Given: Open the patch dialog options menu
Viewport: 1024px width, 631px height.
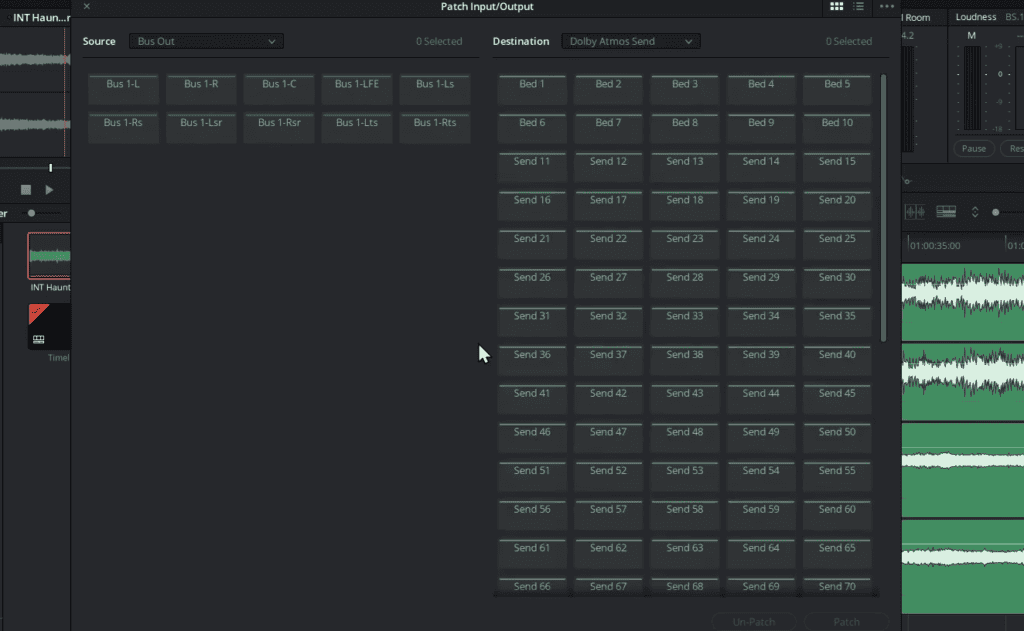Looking at the screenshot, I should (x=886, y=7).
